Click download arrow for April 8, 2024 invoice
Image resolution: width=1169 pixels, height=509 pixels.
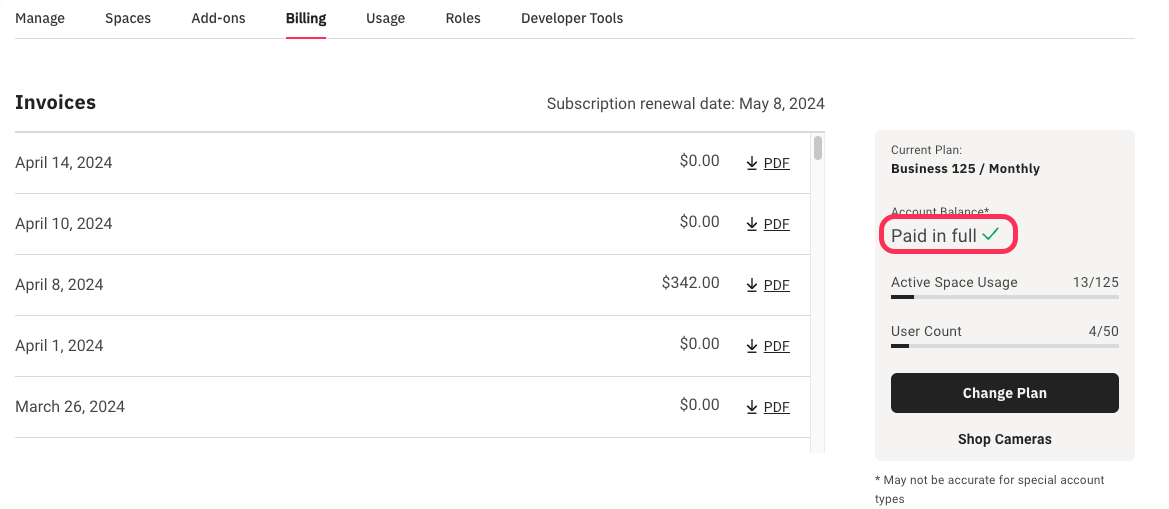point(752,285)
